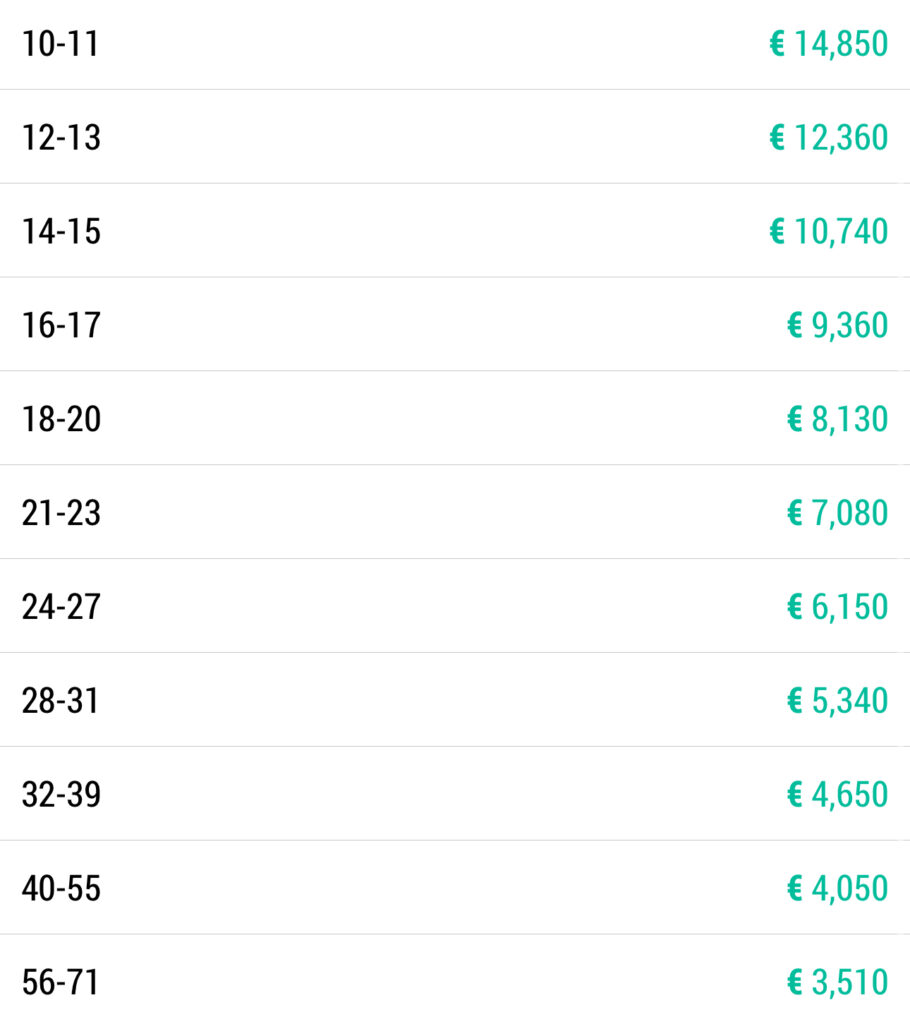Click the 32-39 rank row label
910x1024 pixels.
[x=61, y=795]
